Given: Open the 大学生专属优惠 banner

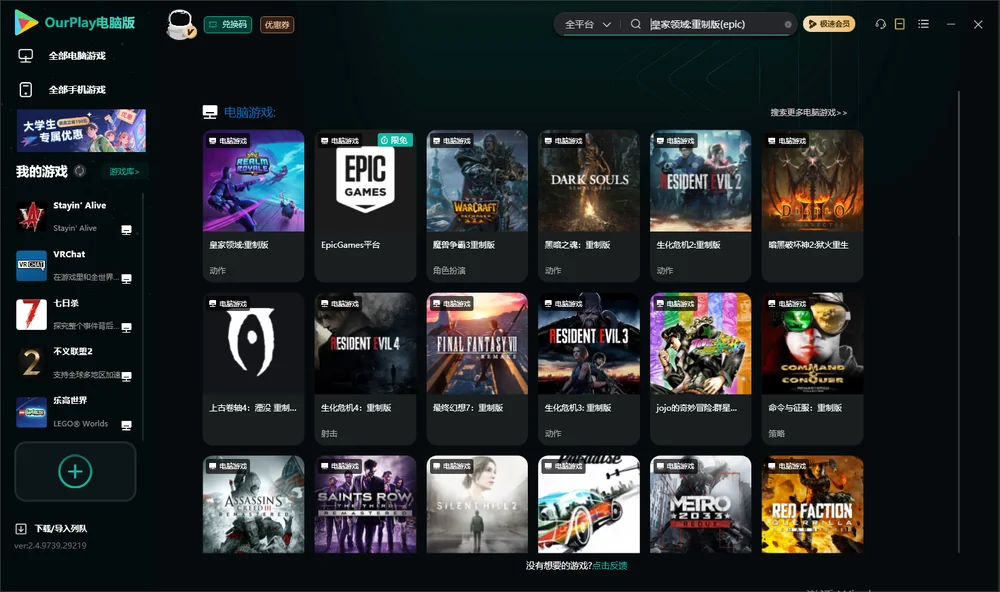Looking at the screenshot, I should click(82, 130).
